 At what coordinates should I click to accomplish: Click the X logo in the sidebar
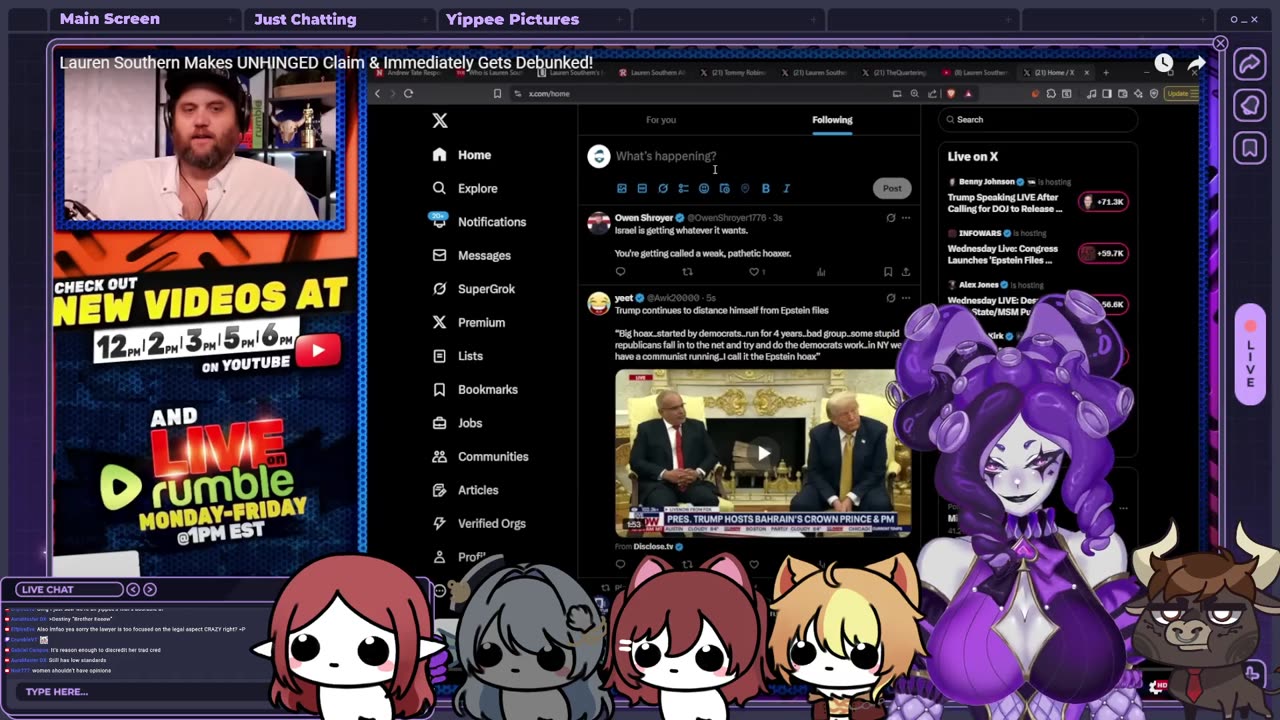(x=440, y=121)
